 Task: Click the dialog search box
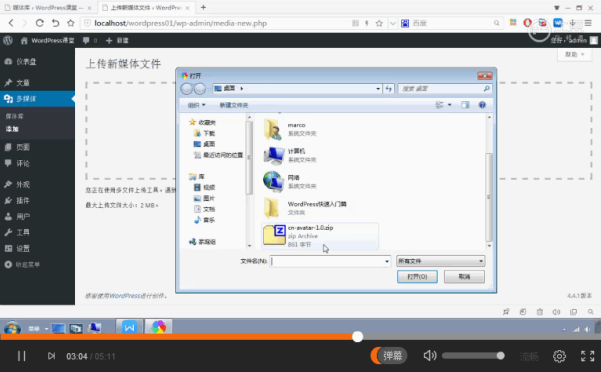point(445,88)
